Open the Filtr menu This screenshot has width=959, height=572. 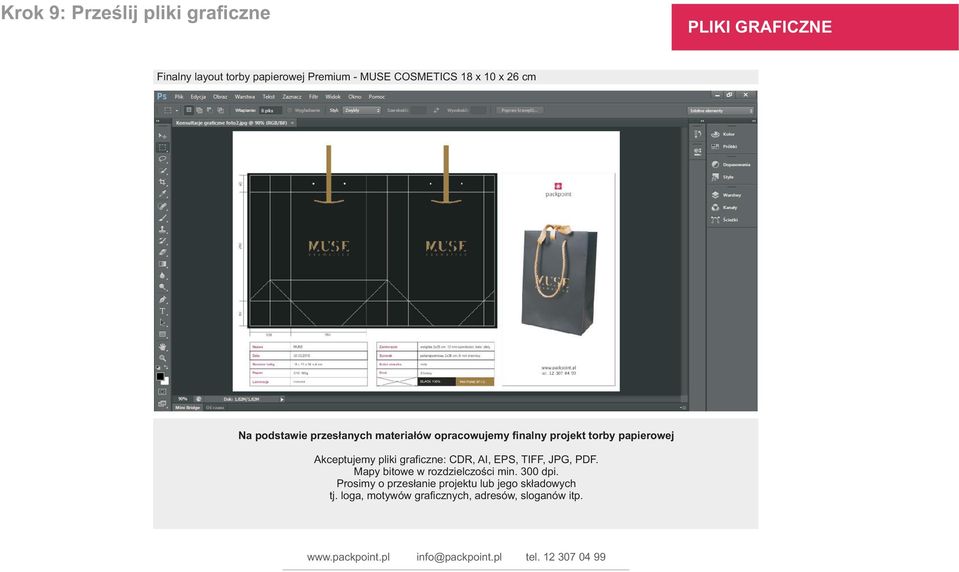click(313, 97)
